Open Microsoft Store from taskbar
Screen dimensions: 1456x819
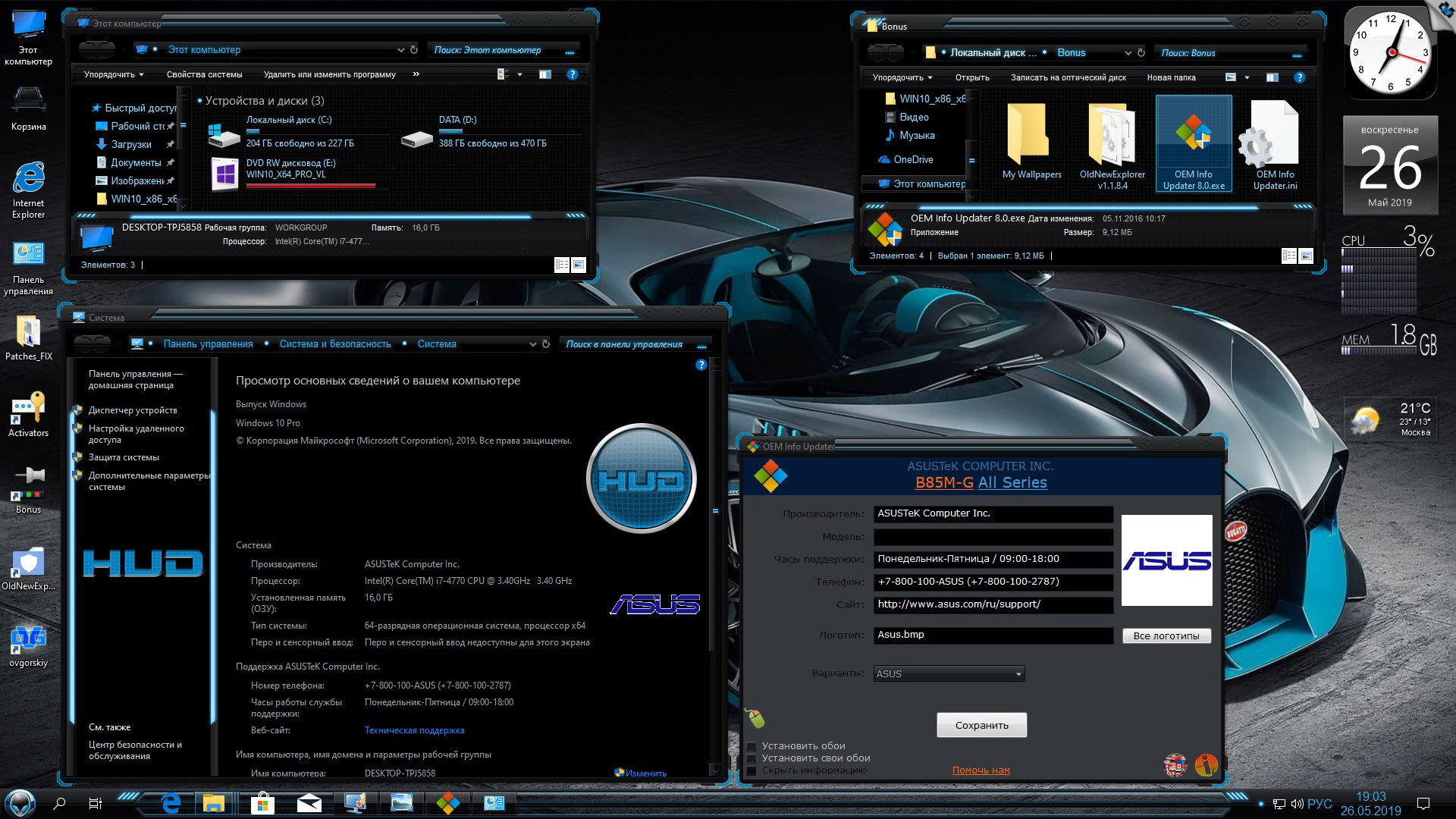tap(262, 803)
